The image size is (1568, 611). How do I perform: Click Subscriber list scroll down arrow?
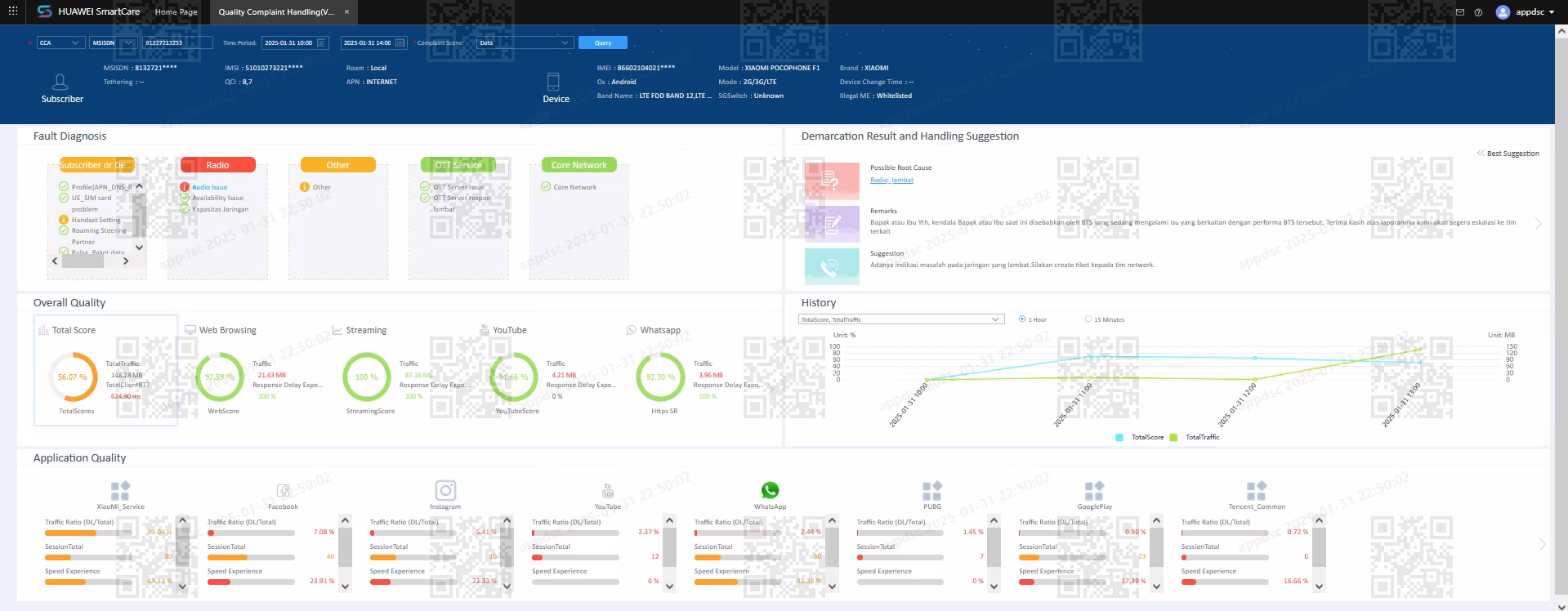(139, 248)
